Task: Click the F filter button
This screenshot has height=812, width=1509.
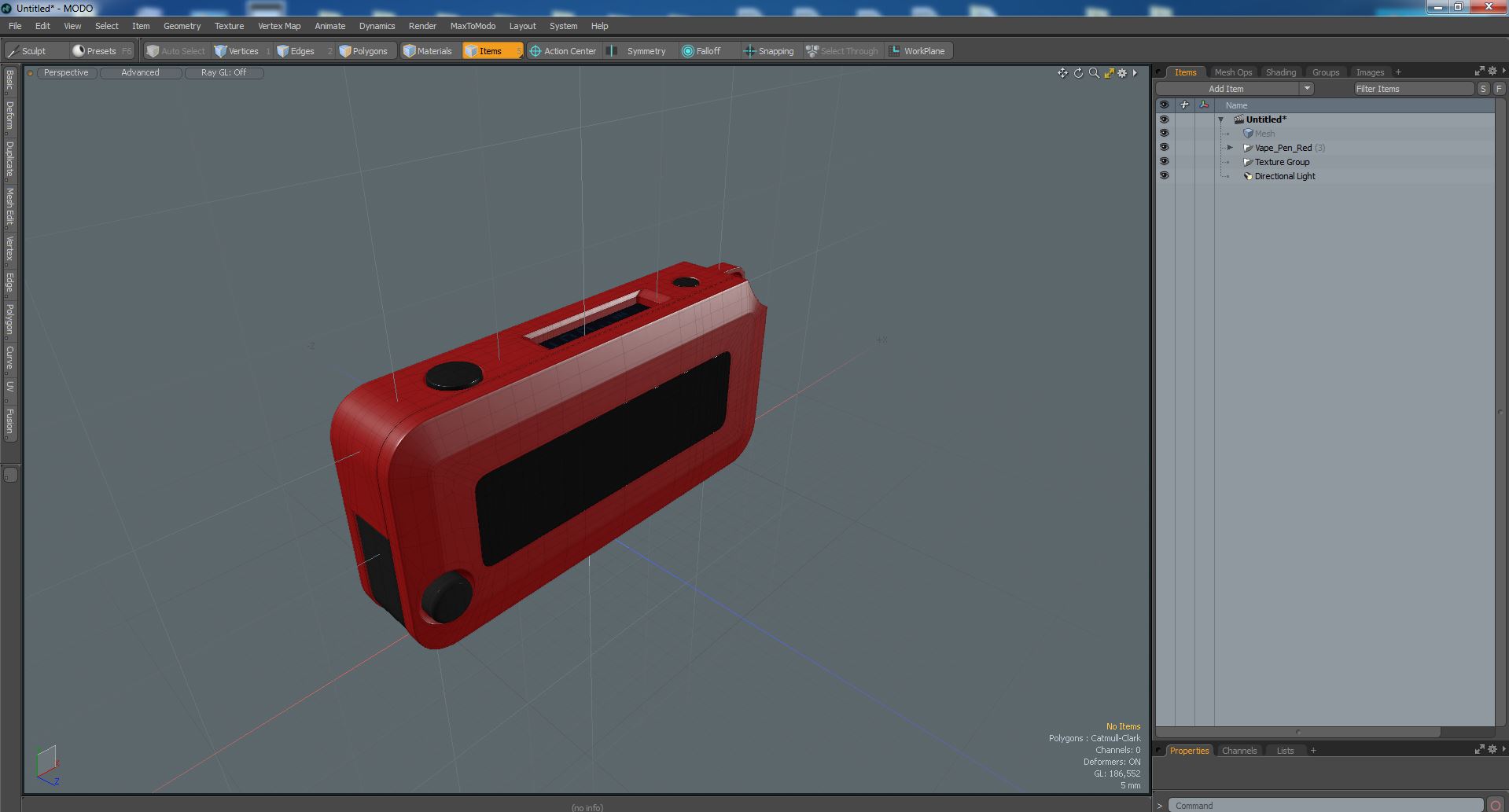Action: point(1499,89)
